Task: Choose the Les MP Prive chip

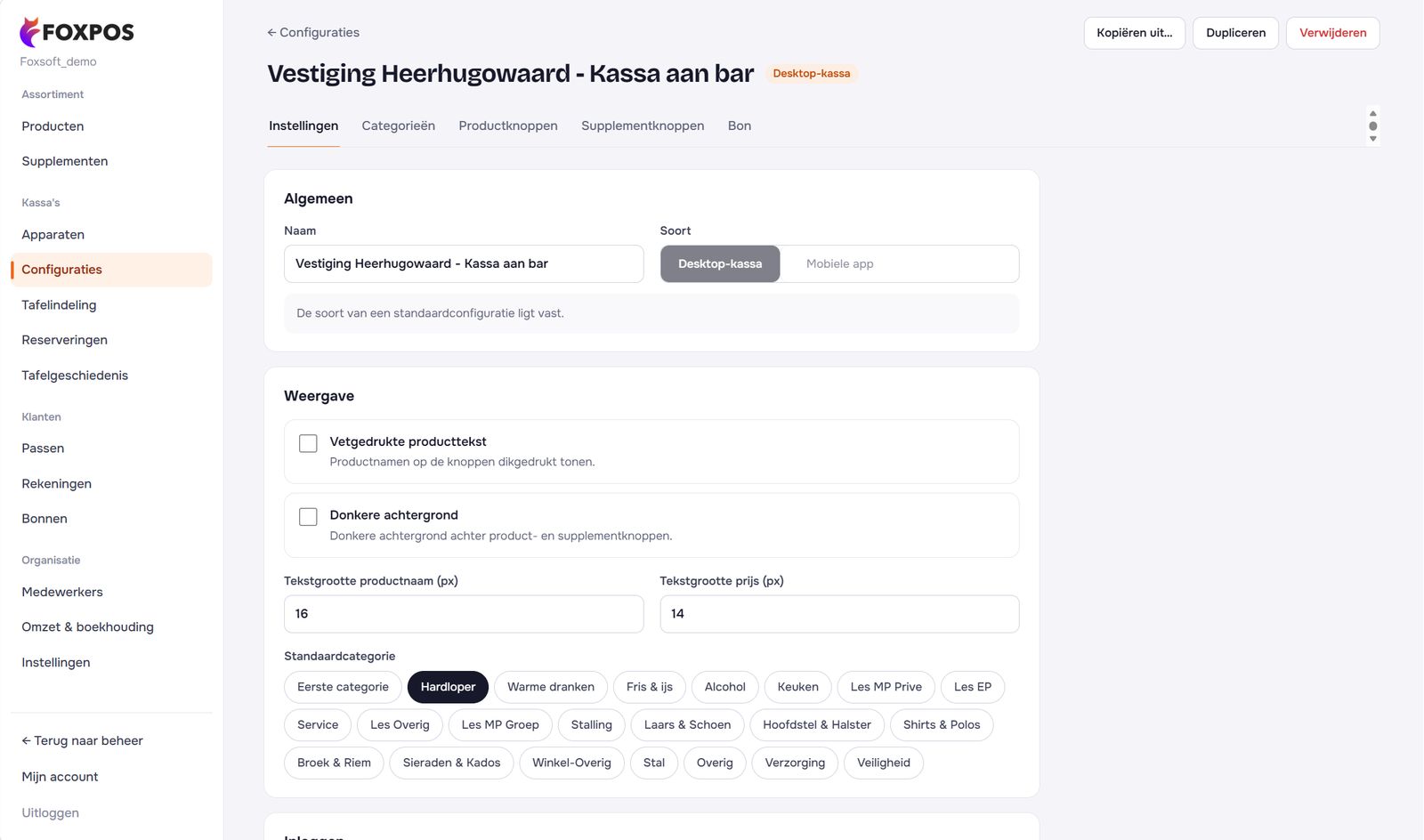Action: (886, 687)
